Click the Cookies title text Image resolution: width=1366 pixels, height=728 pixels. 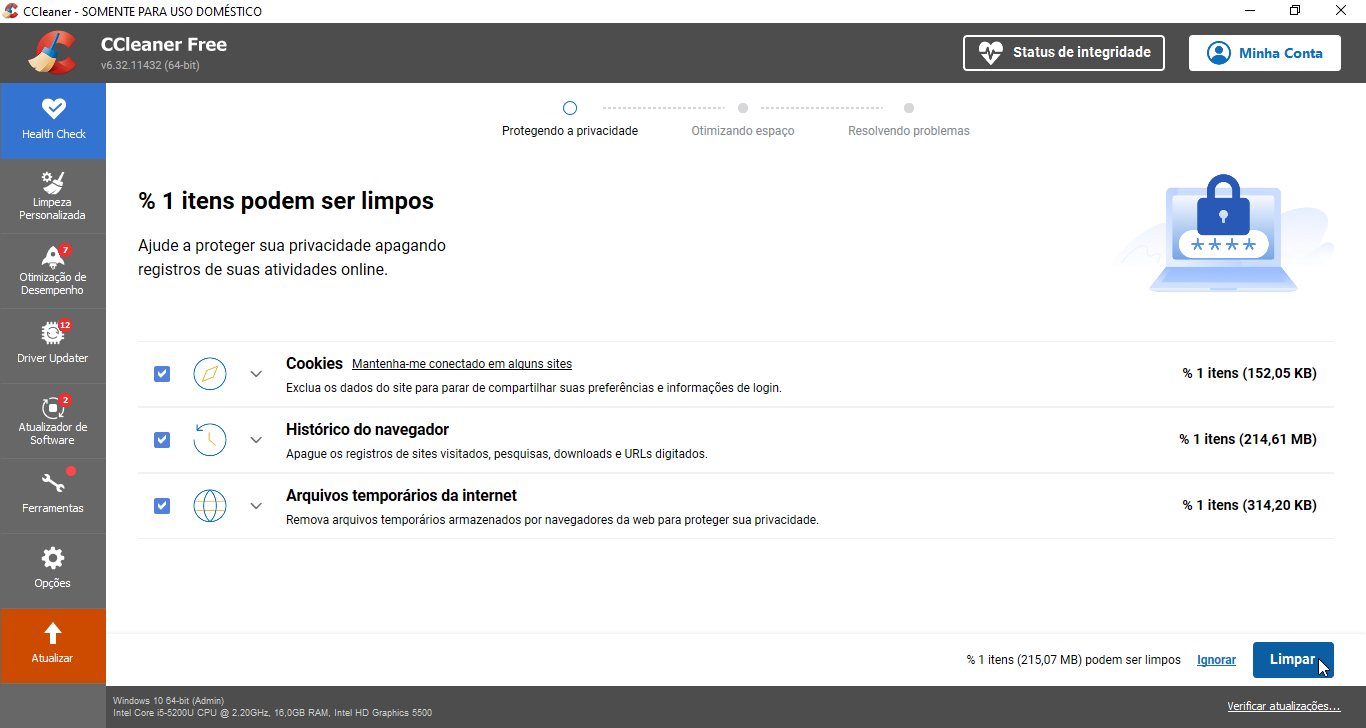pos(314,364)
